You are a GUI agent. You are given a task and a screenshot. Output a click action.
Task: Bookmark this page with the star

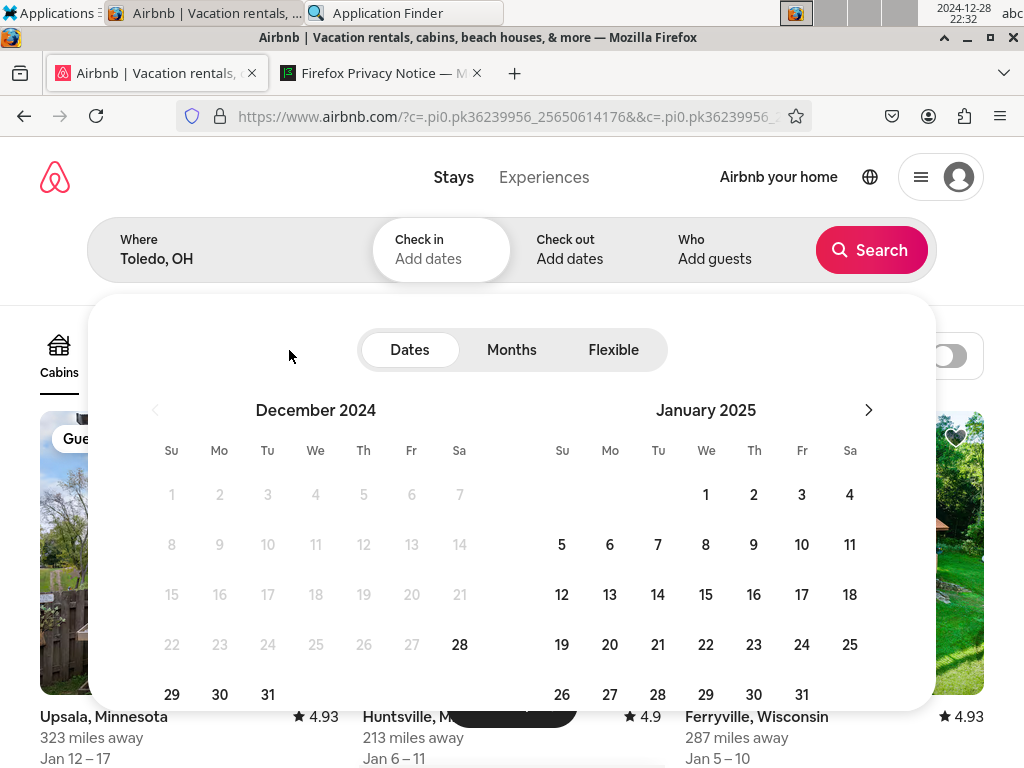coord(796,116)
